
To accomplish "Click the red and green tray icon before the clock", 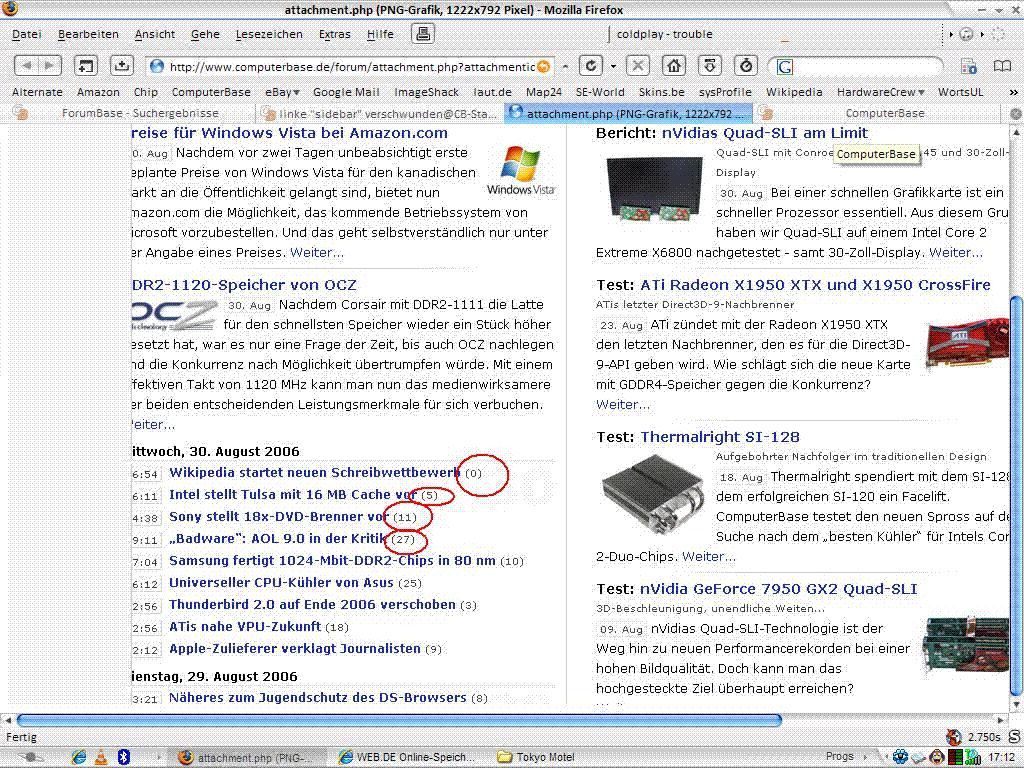I will pyautogui.click(x=955, y=757).
